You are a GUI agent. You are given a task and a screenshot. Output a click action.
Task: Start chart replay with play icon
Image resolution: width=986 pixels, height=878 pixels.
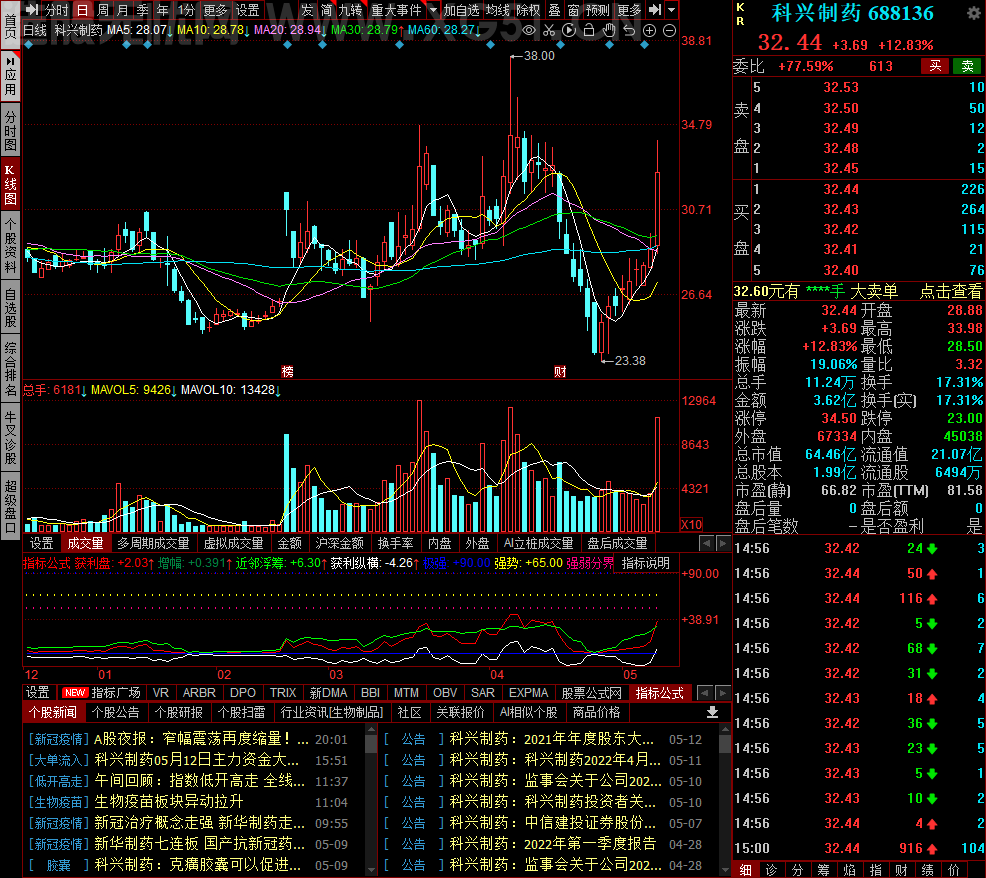pos(568,30)
